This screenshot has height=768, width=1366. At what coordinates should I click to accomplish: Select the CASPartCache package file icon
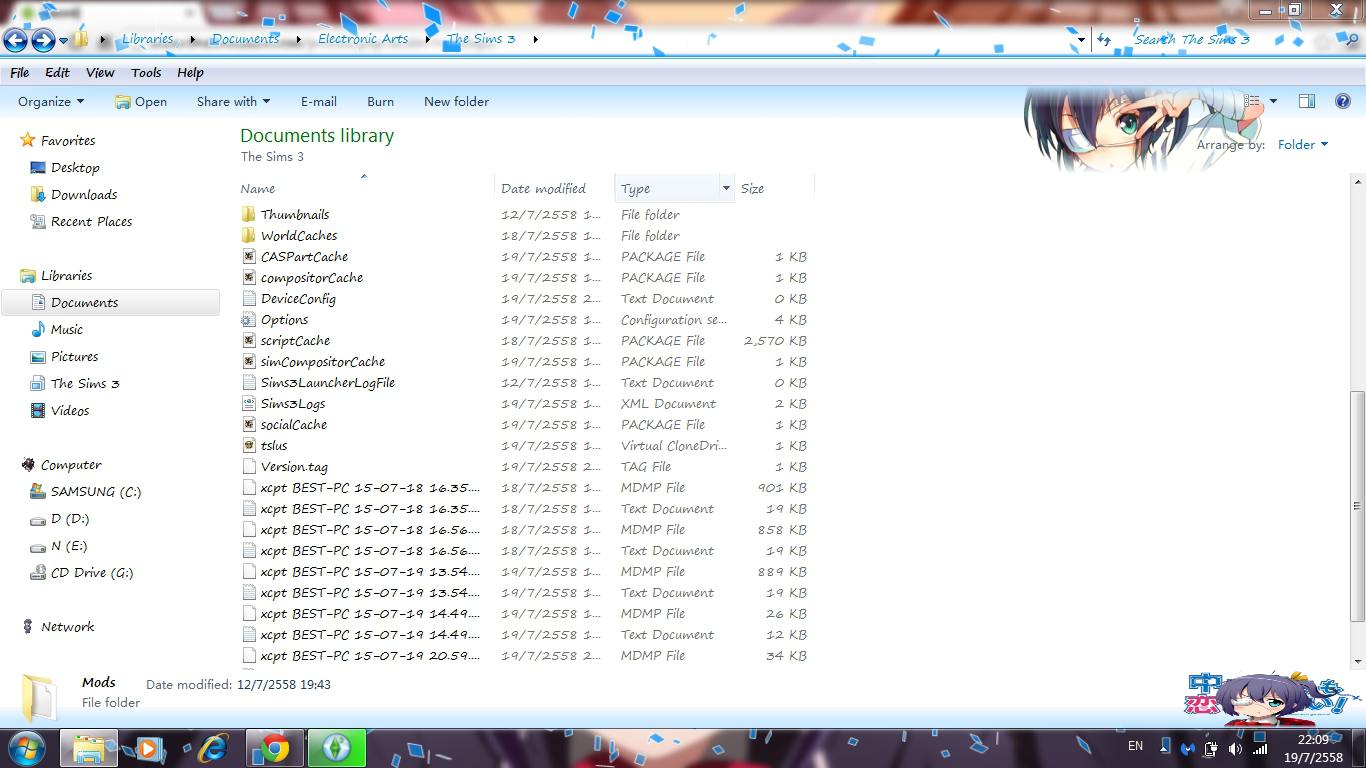[x=249, y=257]
